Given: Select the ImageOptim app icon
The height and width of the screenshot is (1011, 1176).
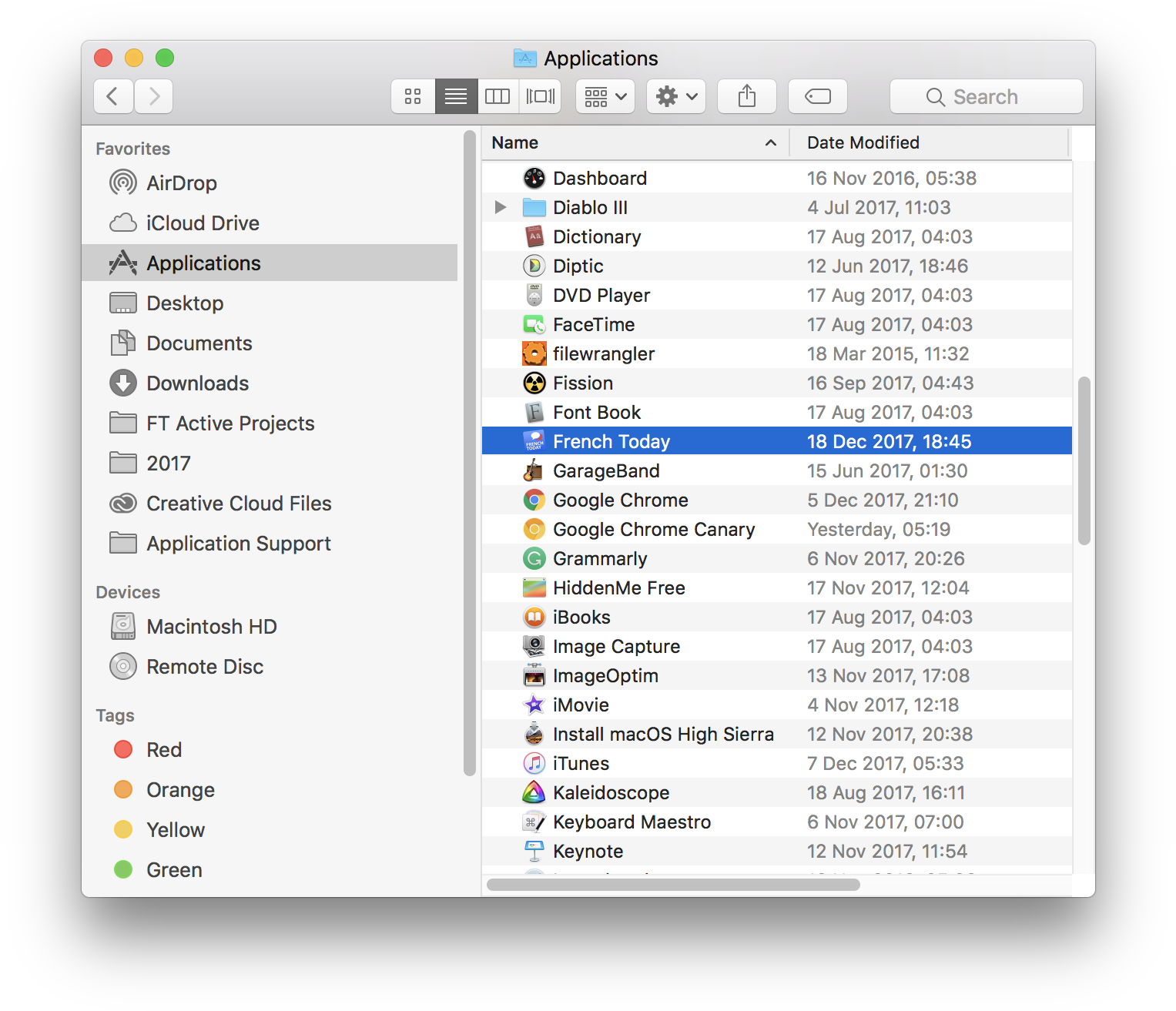Looking at the screenshot, I should [x=534, y=675].
